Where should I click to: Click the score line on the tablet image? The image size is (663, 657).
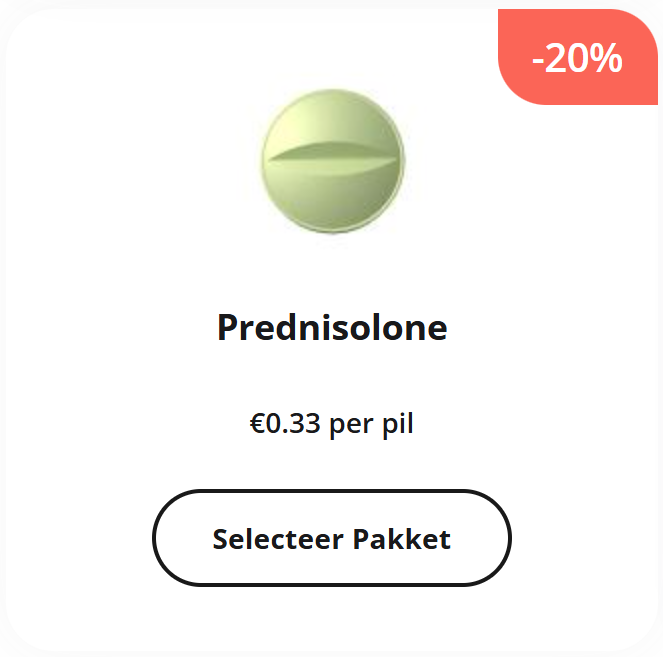tap(333, 158)
